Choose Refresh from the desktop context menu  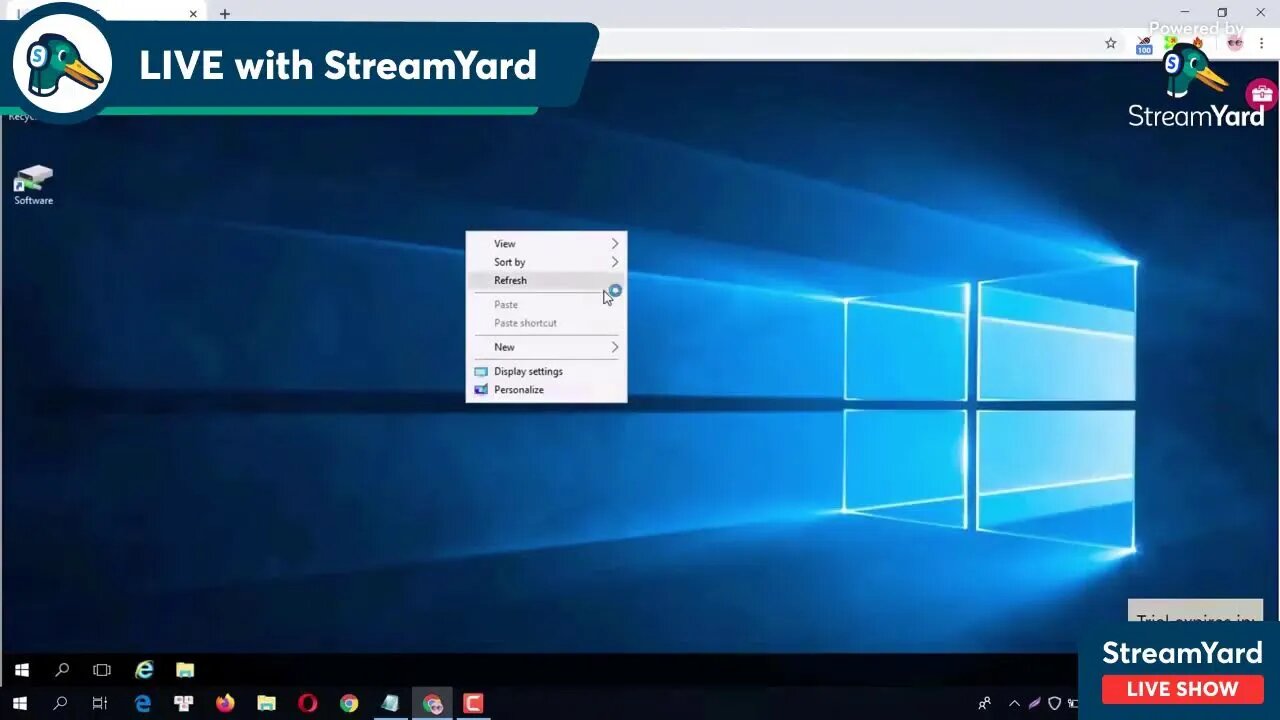click(546, 280)
